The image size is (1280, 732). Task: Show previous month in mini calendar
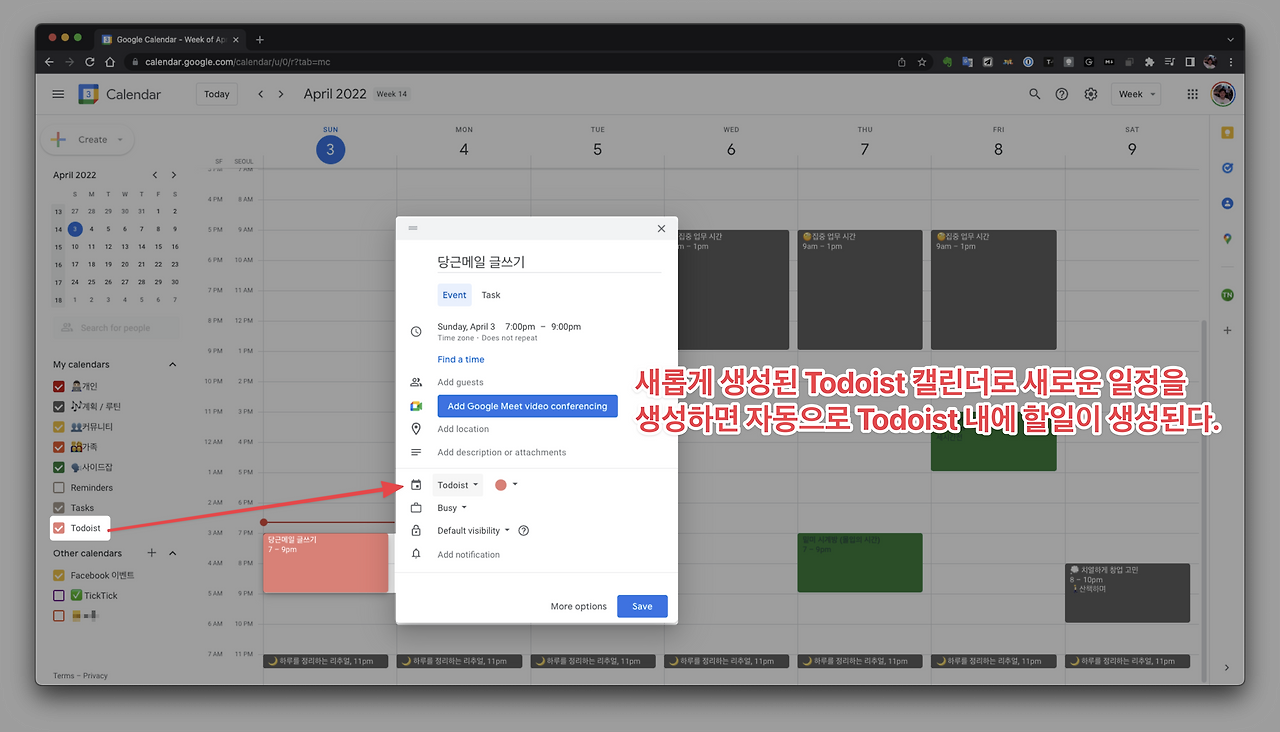(155, 175)
